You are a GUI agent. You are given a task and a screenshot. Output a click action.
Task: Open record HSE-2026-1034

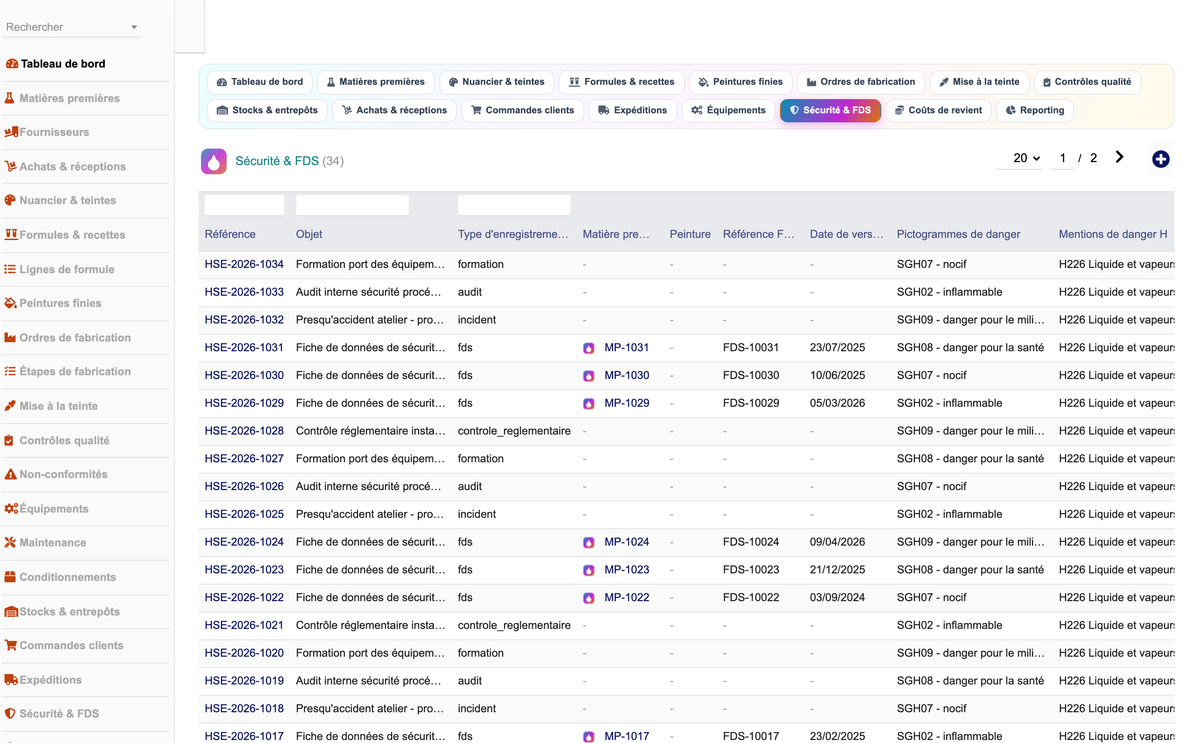click(244, 265)
